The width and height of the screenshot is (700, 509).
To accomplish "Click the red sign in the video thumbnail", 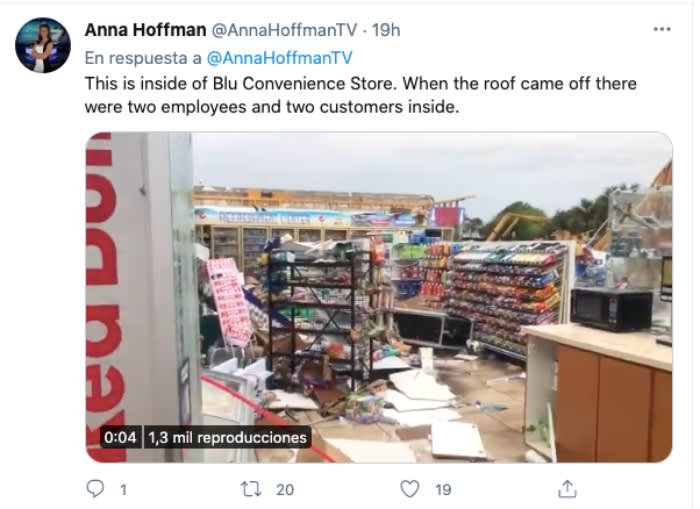I will click(229, 302).
